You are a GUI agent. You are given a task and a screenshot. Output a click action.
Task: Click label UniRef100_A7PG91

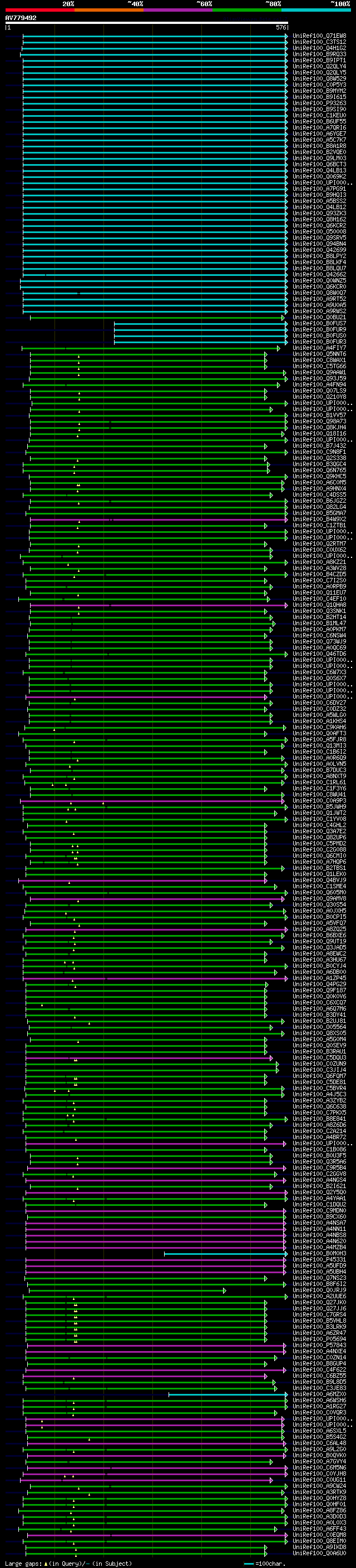coord(319,189)
